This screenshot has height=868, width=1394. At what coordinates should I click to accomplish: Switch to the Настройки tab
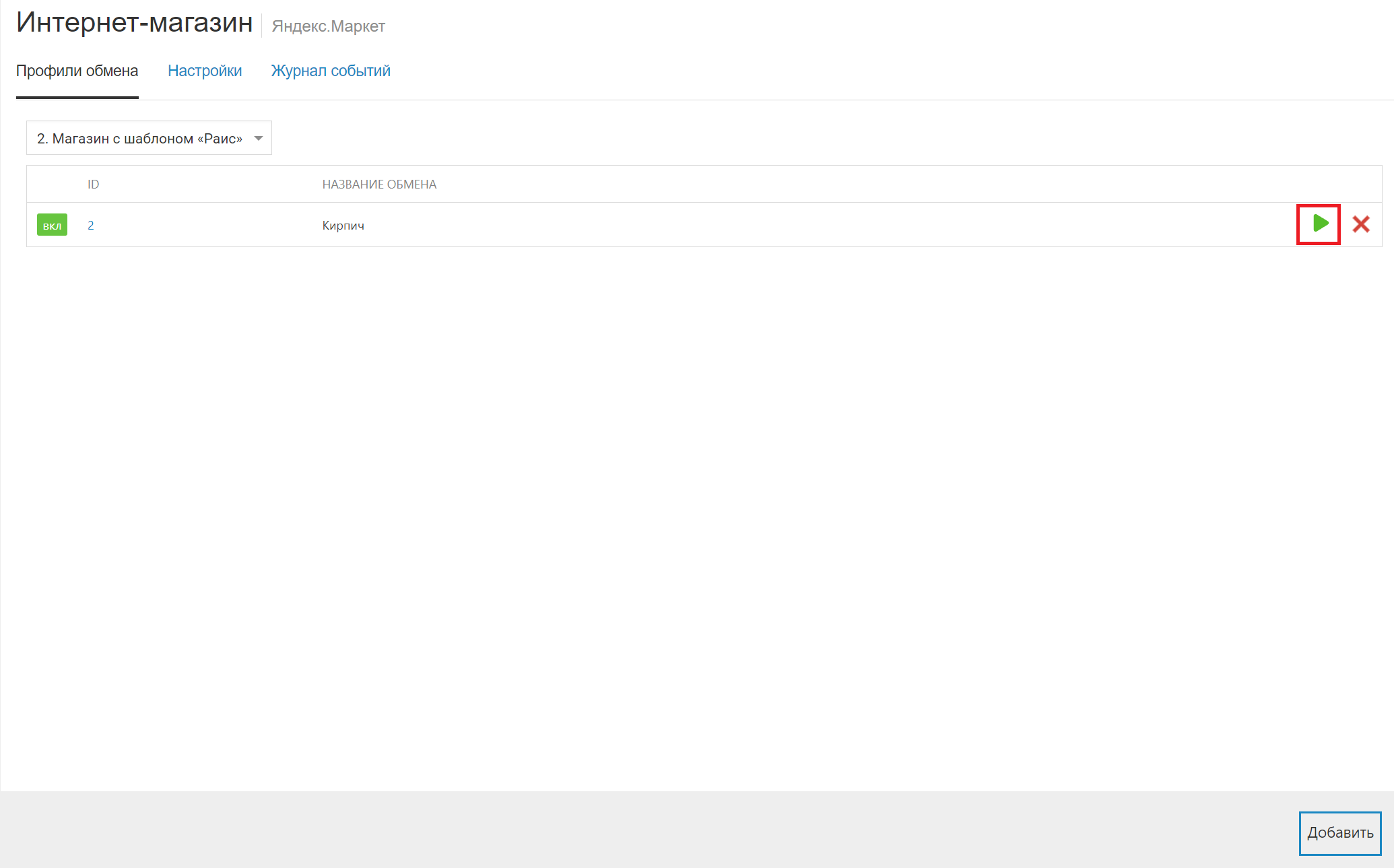[x=205, y=71]
